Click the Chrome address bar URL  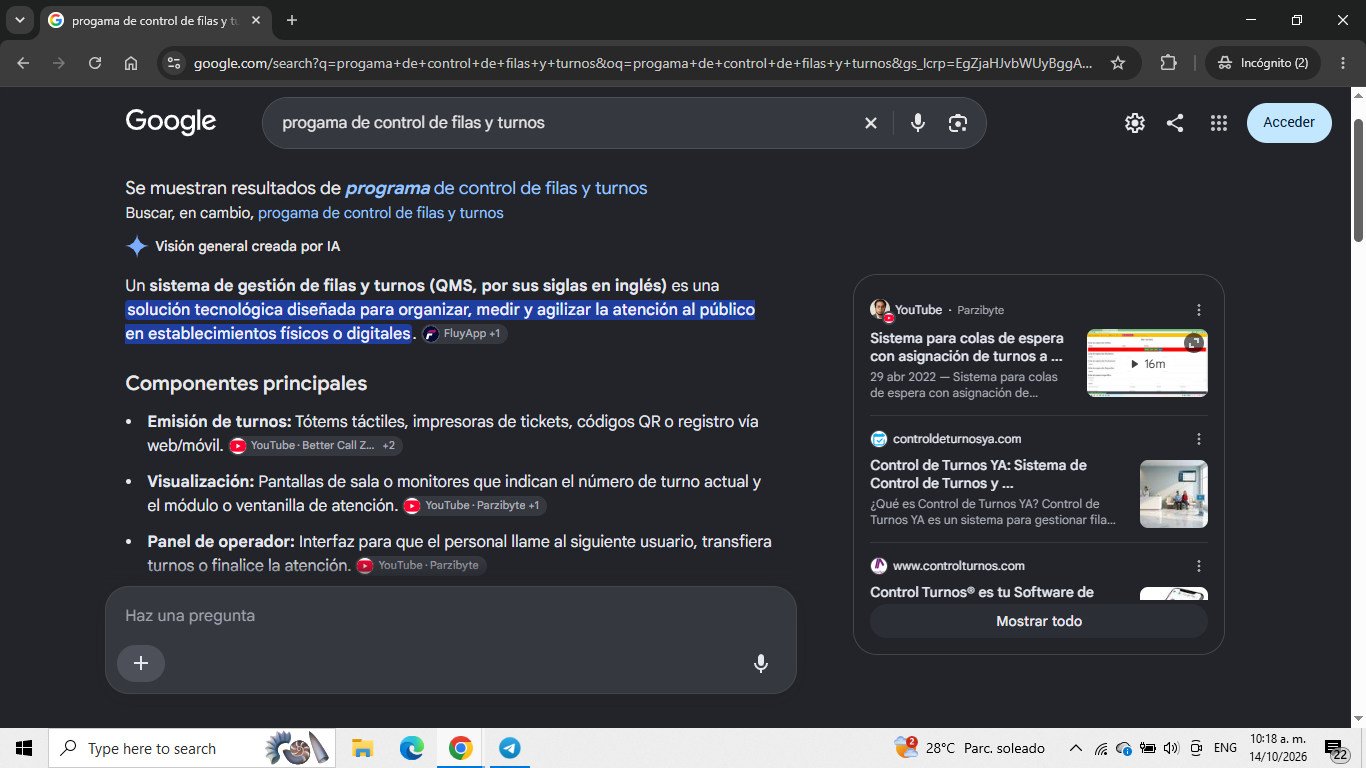click(642, 63)
